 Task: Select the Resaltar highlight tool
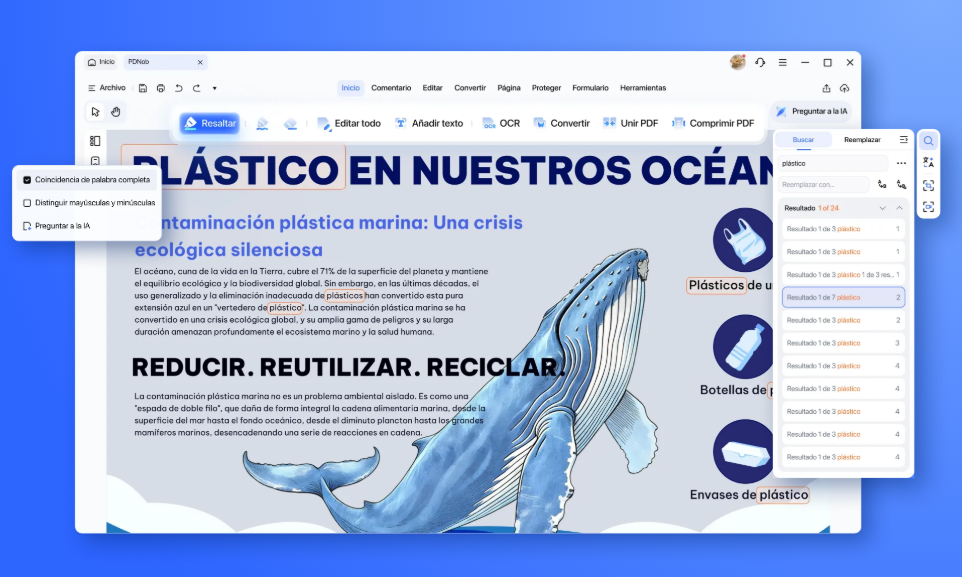tap(210, 123)
